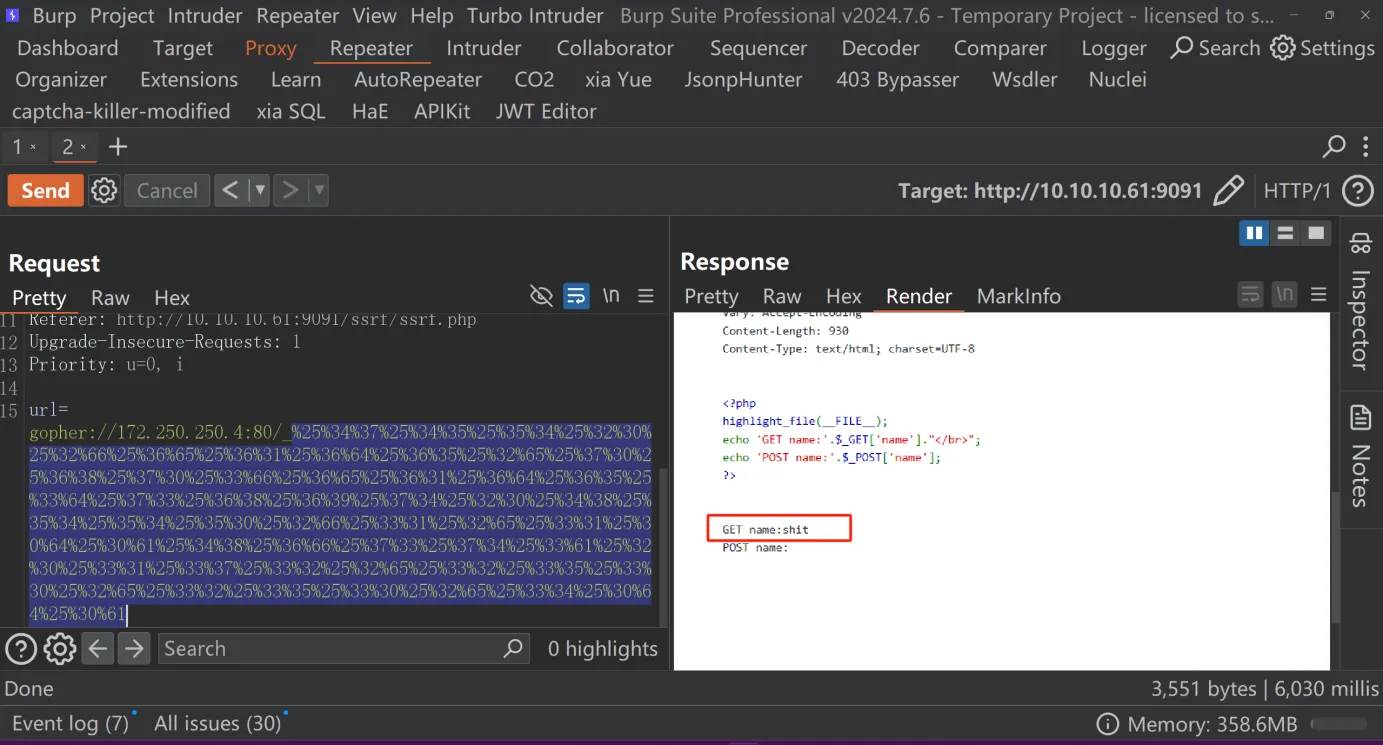
Task: Go to previous request in history
Action: 231,190
